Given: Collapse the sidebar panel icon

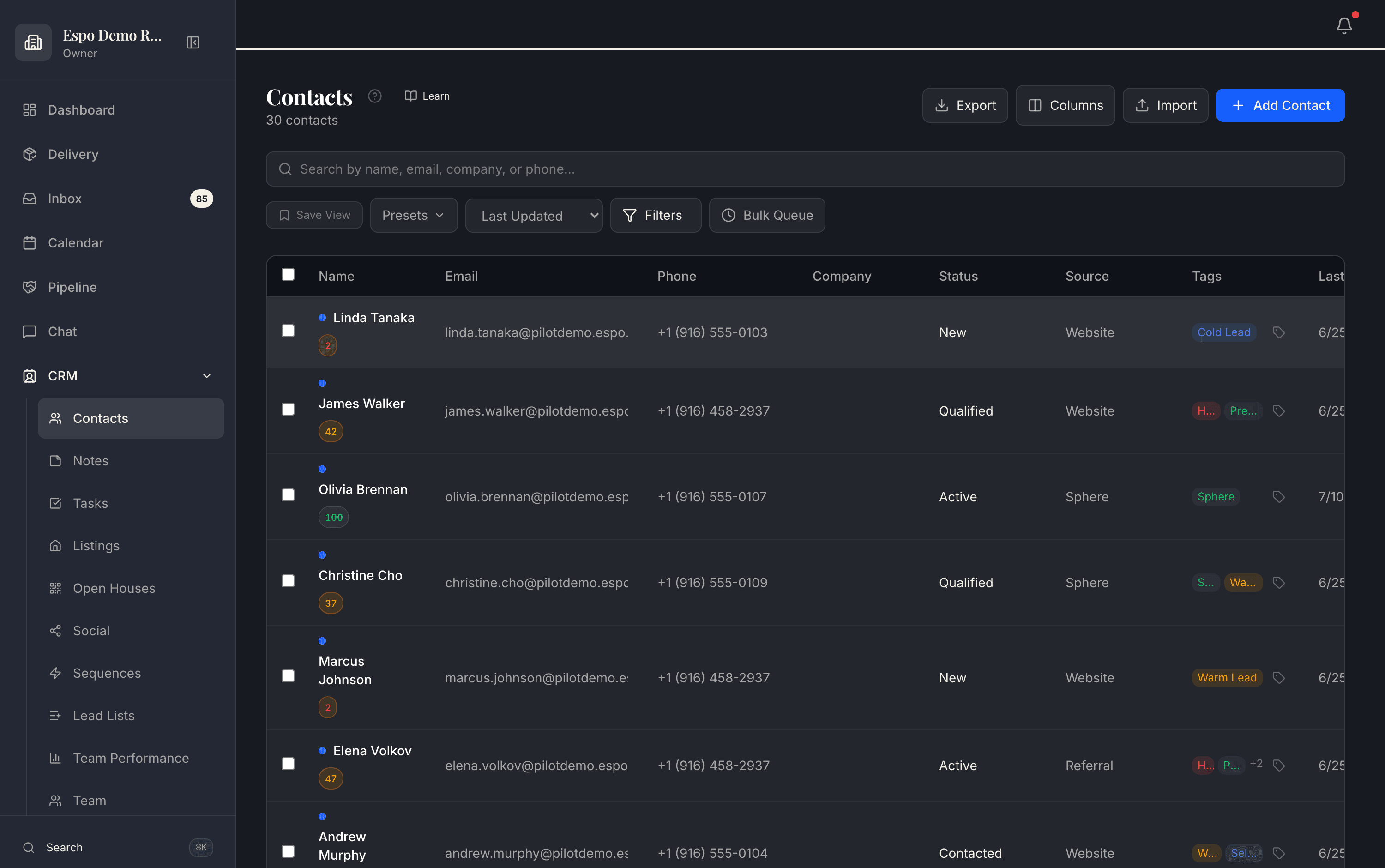Looking at the screenshot, I should (x=193, y=42).
